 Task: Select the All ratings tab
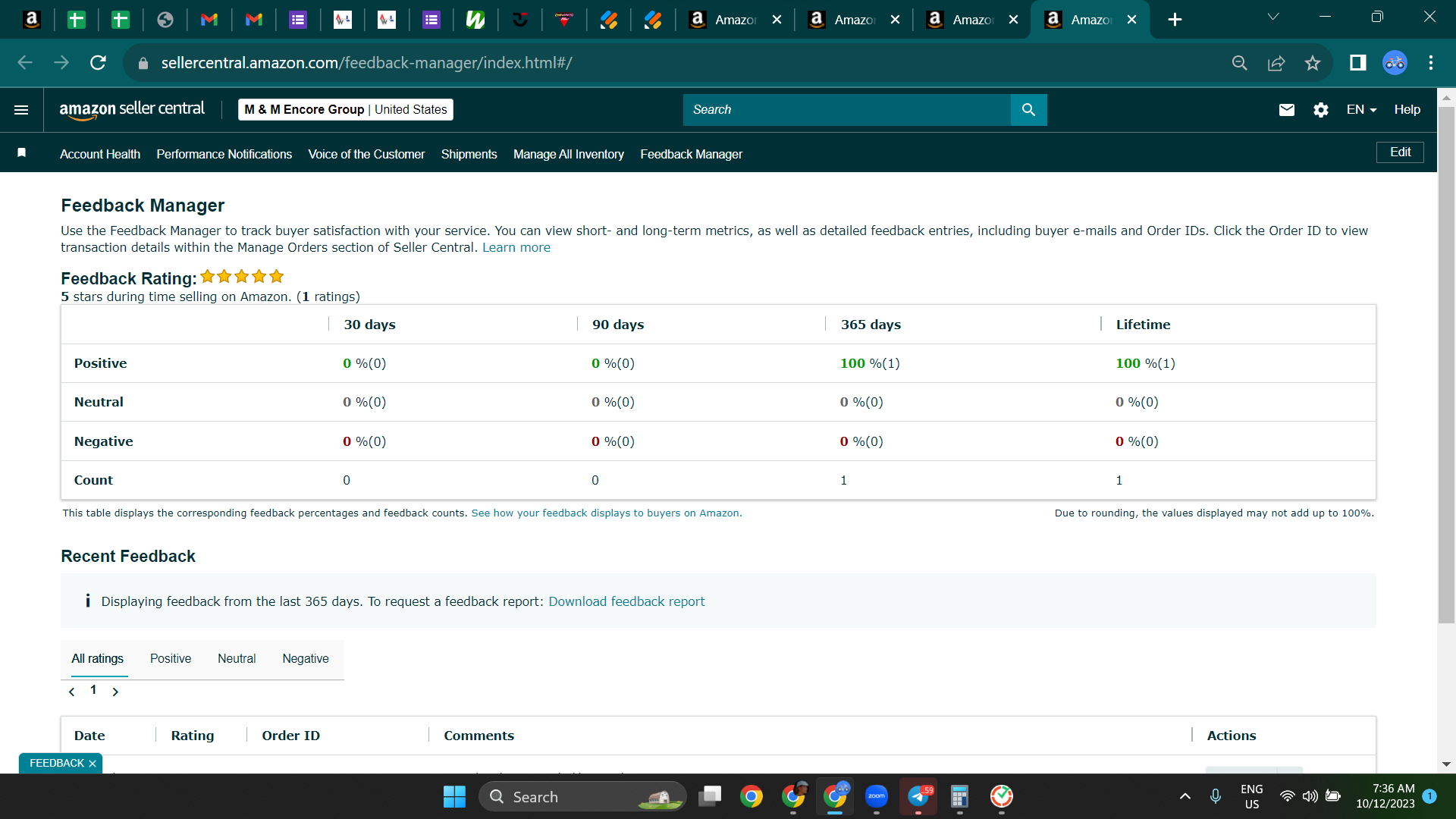pos(97,658)
